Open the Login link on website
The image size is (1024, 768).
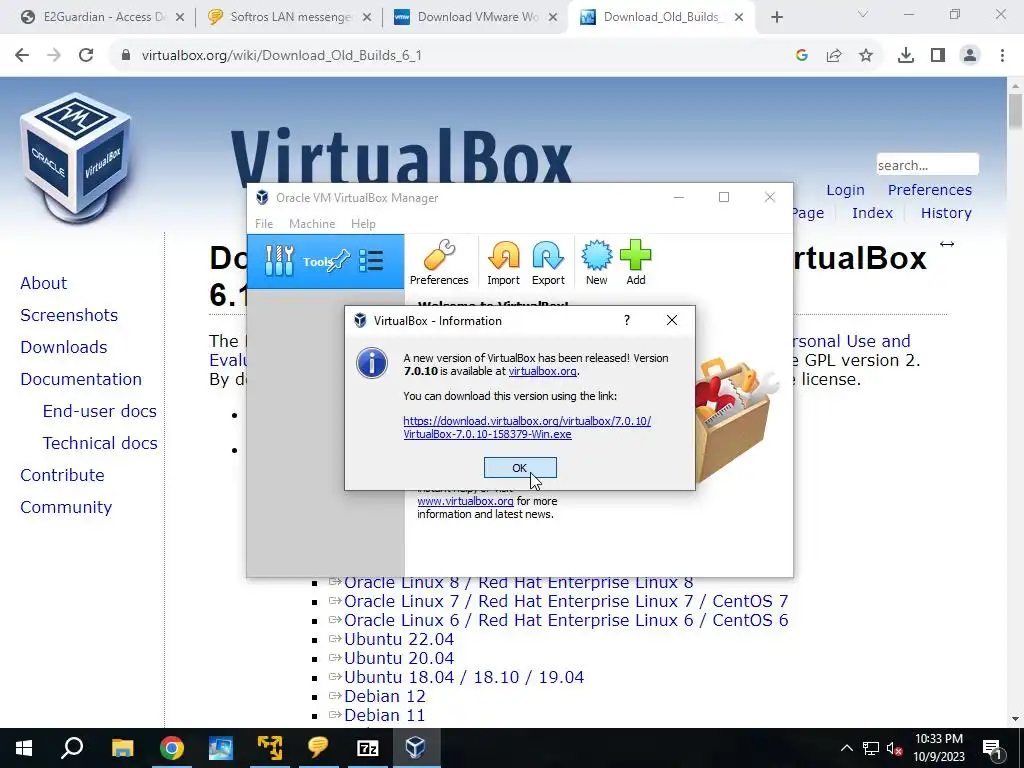845,190
